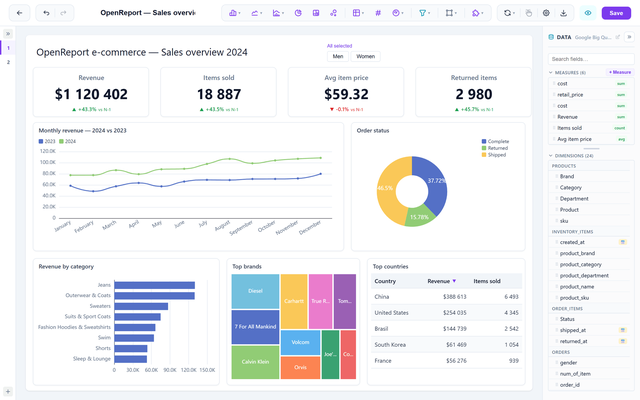Select the Avg item price measure
The height and width of the screenshot is (400, 640).
pyautogui.click(x=591, y=139)
